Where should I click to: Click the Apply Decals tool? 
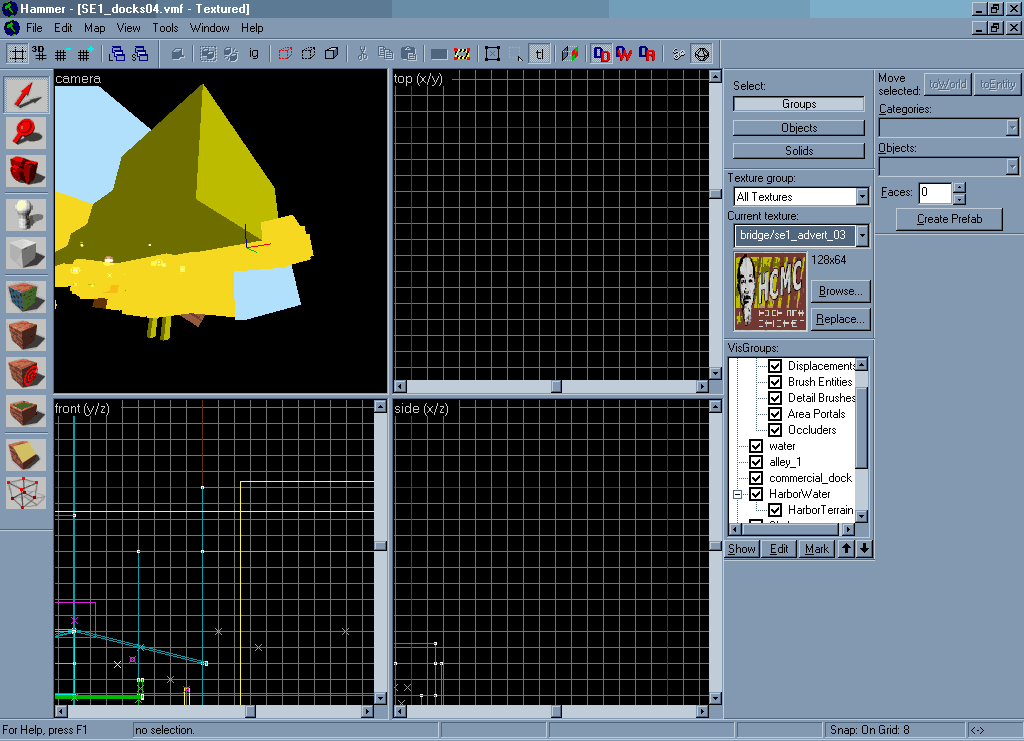27,373
